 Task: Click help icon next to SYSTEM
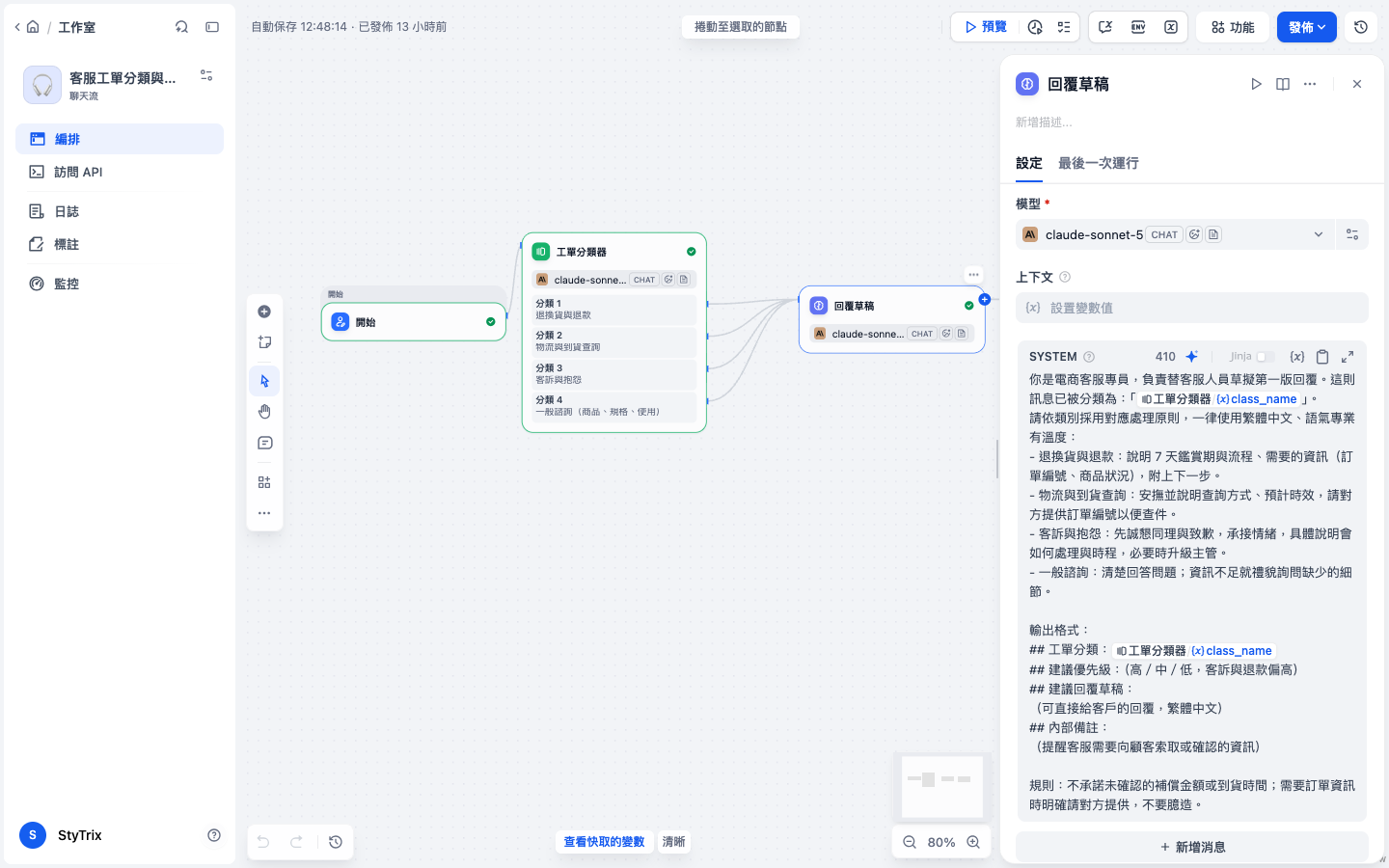pyautogui.click(x=1089, y=357)
